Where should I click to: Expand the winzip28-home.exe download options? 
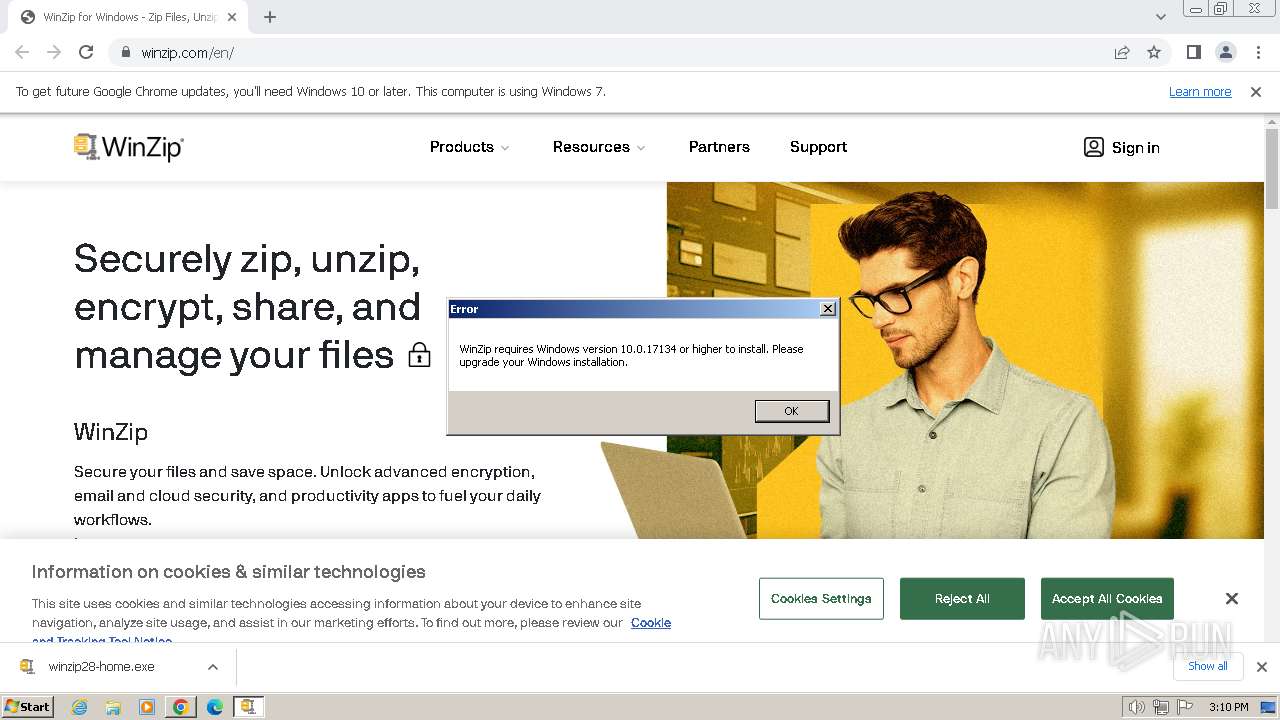click(x=213, y=667)
